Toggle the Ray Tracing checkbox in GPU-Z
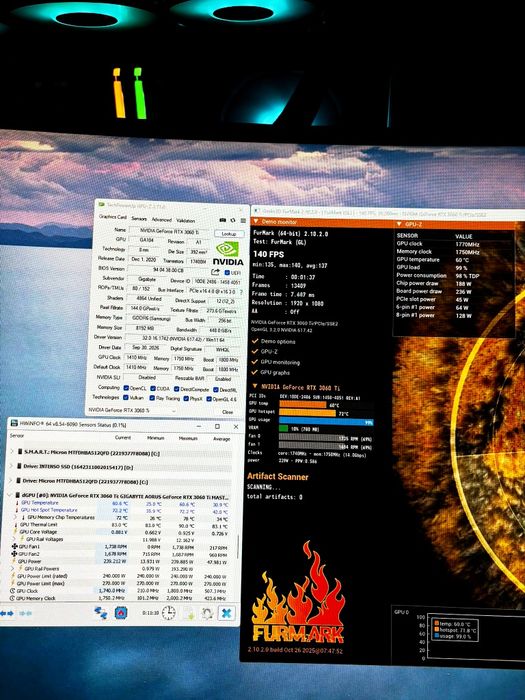525x700 pixels. [152, 398]
